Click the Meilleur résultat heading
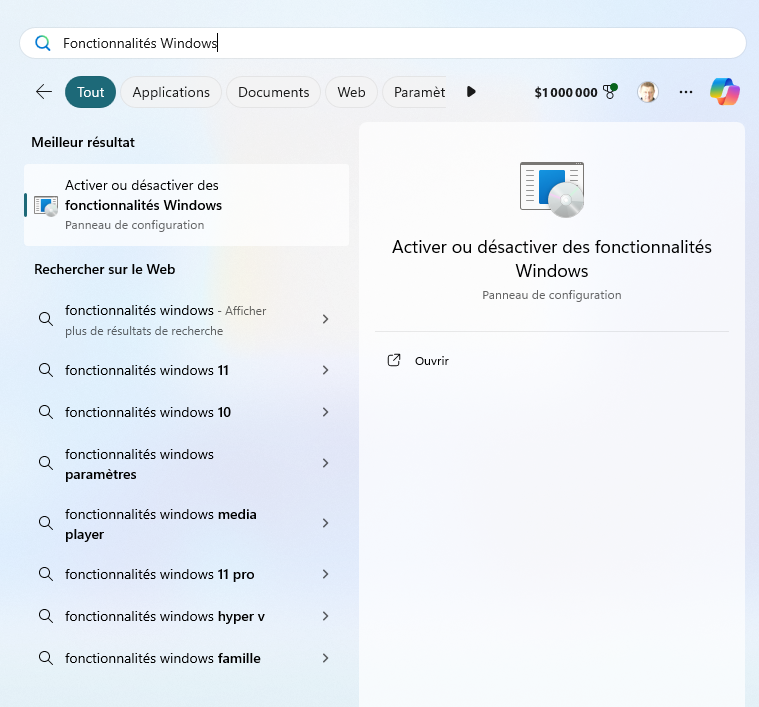This screenshot has width=759, height=707. click(x=83, y=142)
